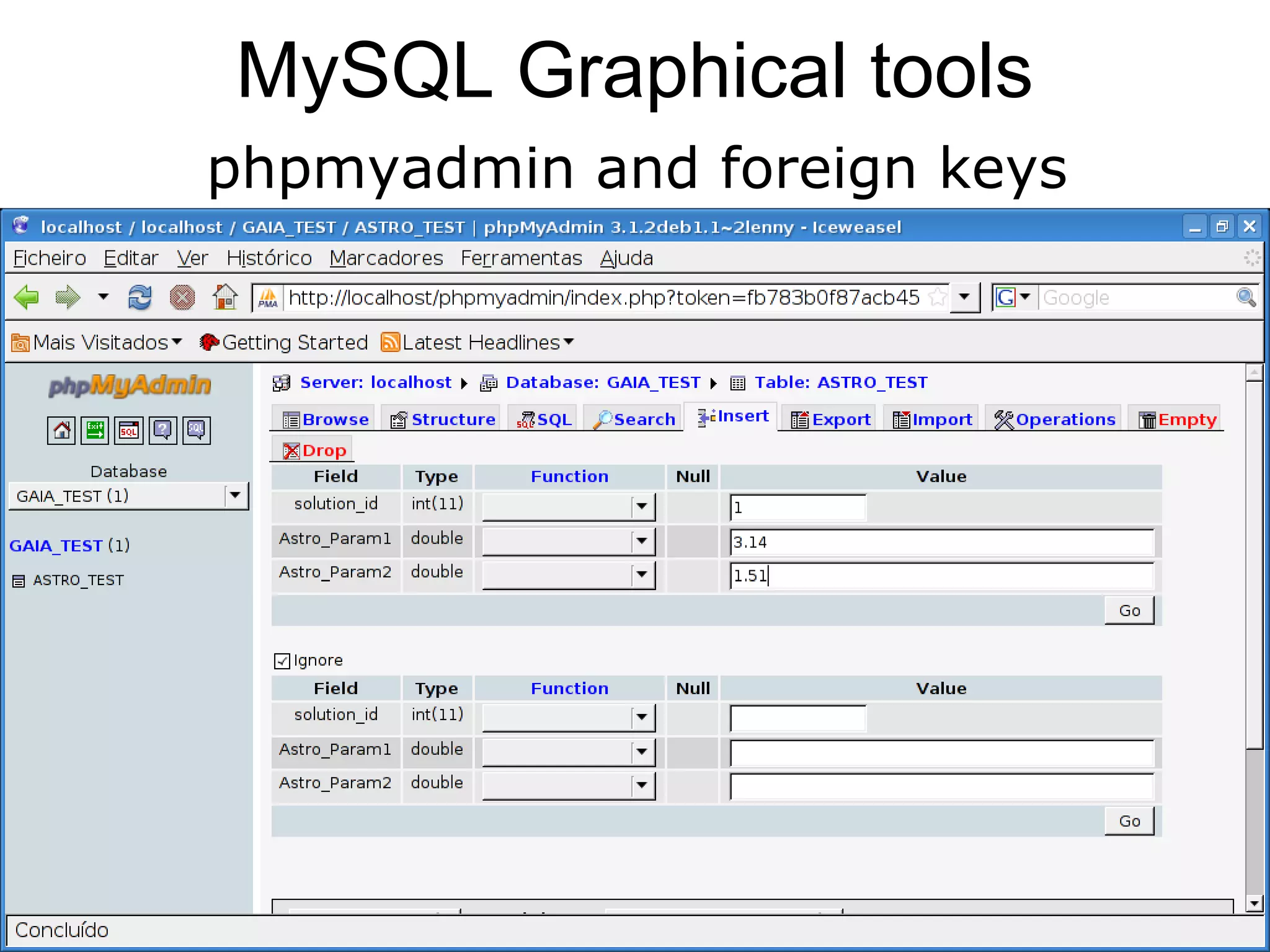The height and width of the screenshot is (952, 1270).
Task: Switch to the SQL tab
Action: point(544,420)
